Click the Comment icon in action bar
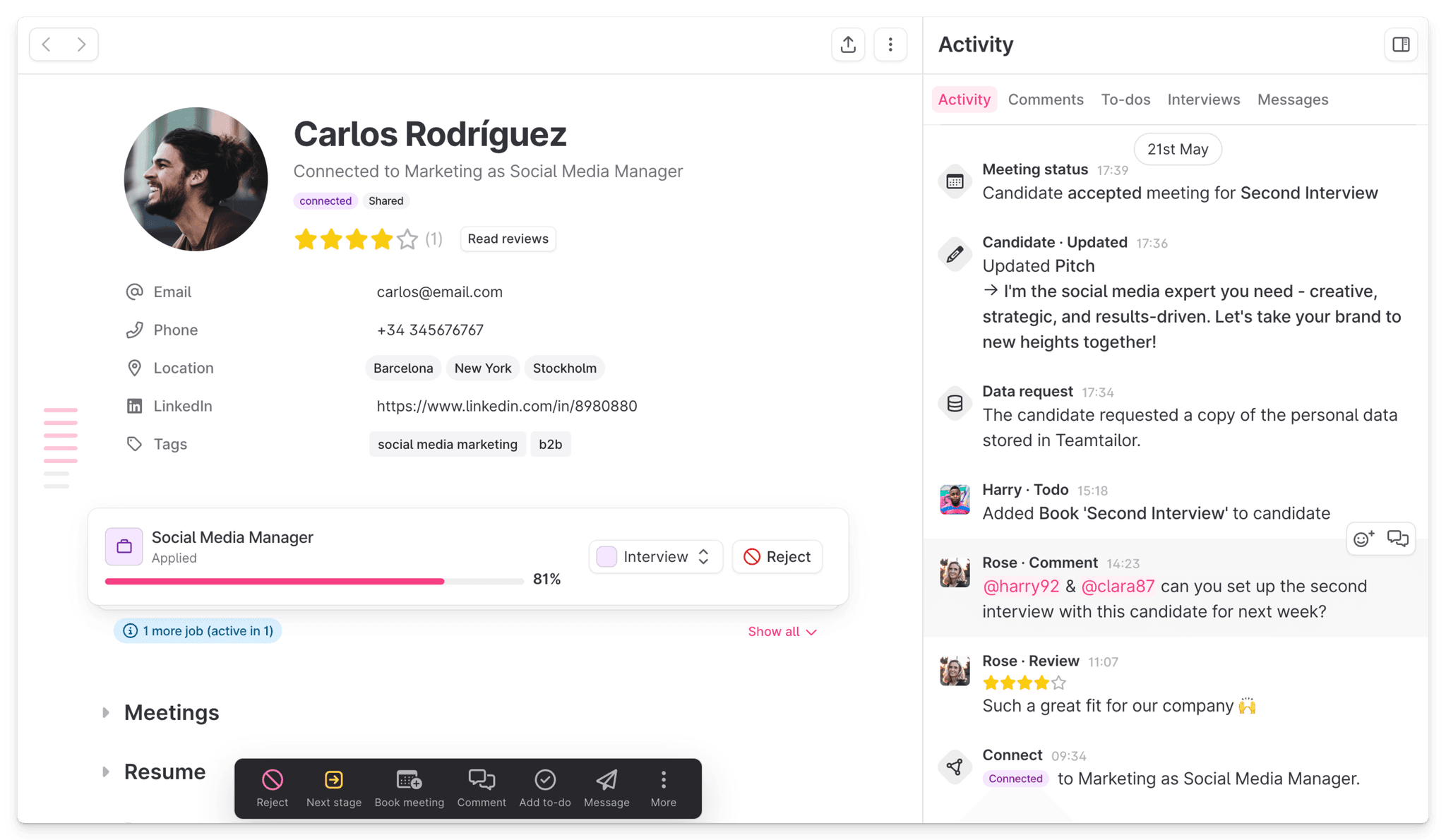1446x840 pixels. point(482,780)
